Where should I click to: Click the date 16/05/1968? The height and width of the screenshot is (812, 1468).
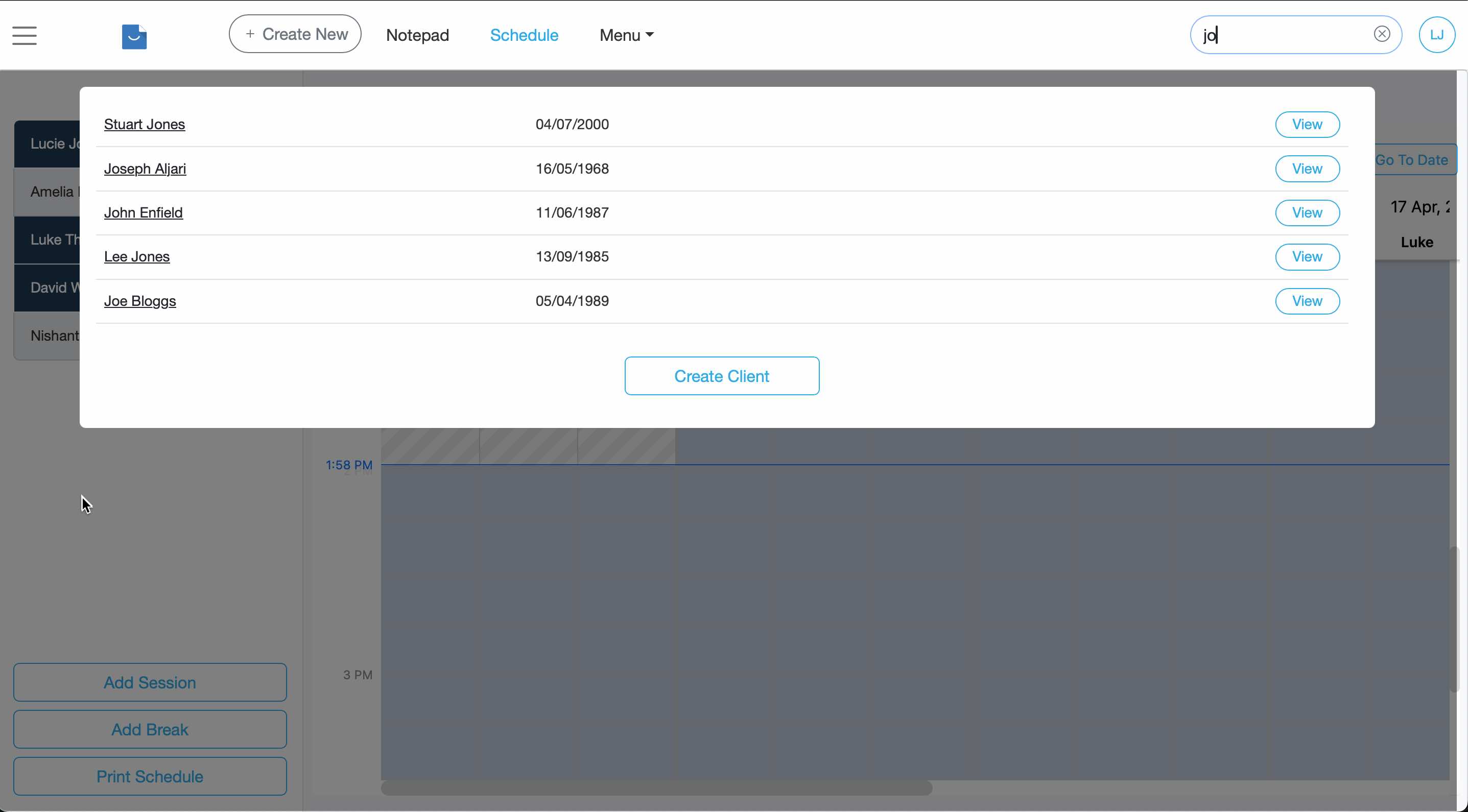[x=572, y=169]
